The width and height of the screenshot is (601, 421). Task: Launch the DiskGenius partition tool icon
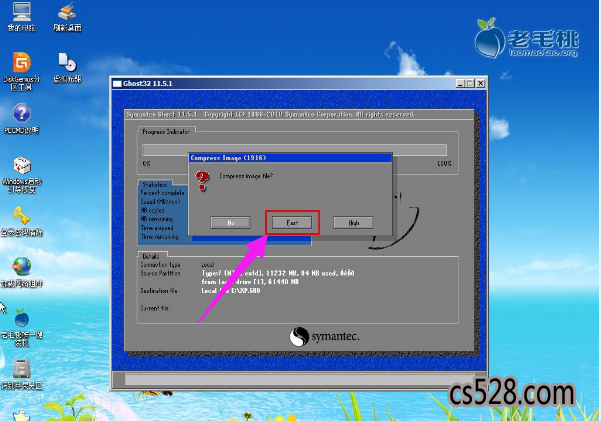pos(18,63)
